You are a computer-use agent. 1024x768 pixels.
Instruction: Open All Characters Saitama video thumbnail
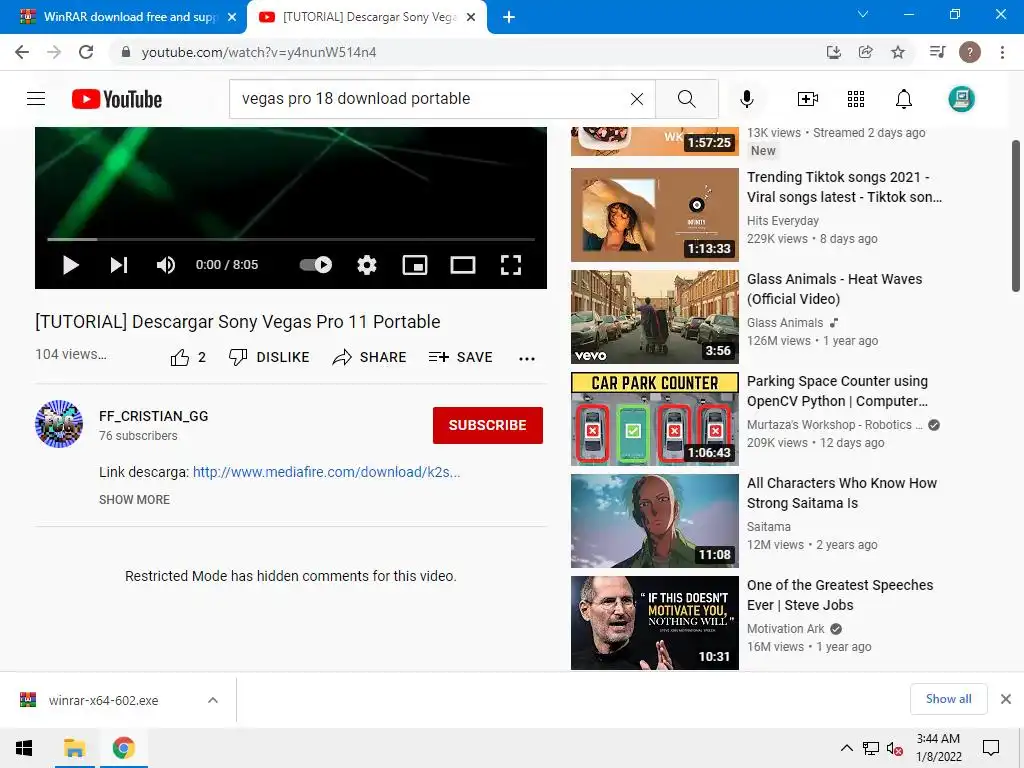coord(654,520)
